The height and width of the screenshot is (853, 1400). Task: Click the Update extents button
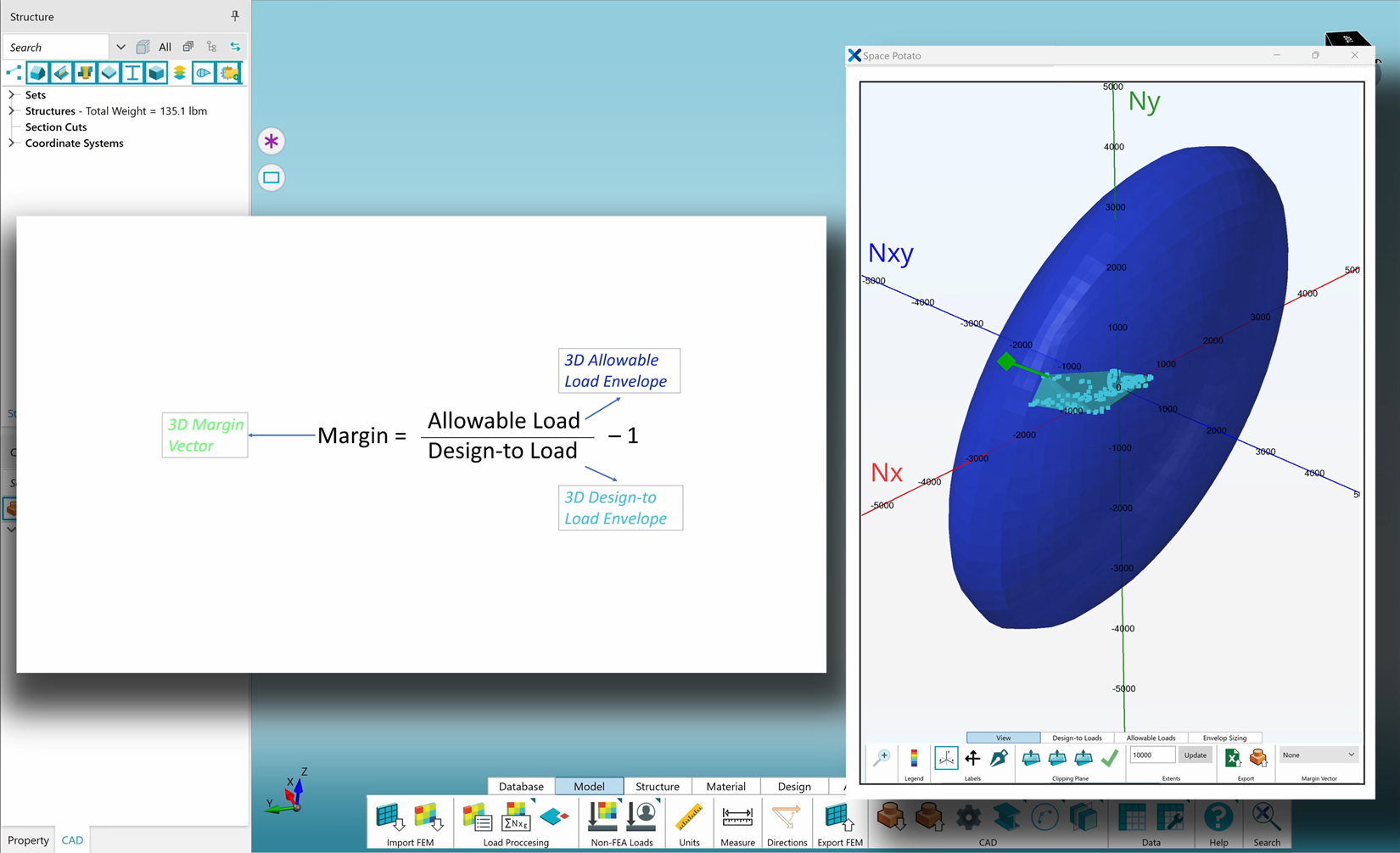[x=1195, y=755]
